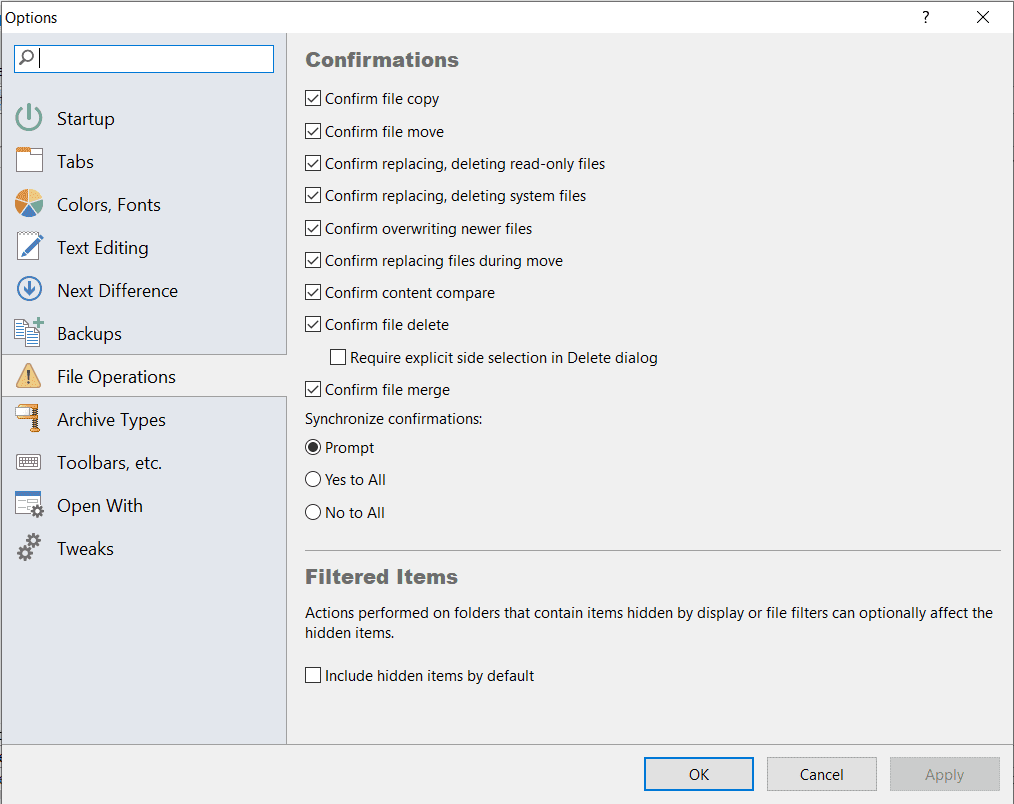Click the Open With gear window icon
The width and height of the screenshot is (1014, 804).
coord(29,505)
